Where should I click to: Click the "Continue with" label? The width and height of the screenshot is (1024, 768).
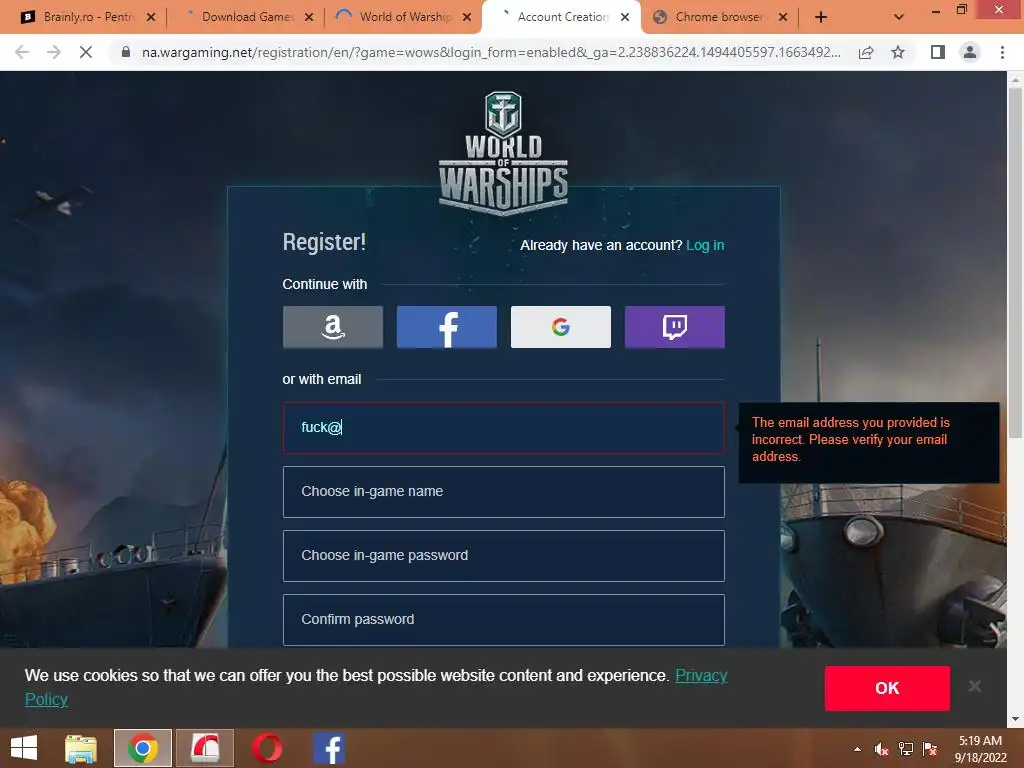(325, 284)
